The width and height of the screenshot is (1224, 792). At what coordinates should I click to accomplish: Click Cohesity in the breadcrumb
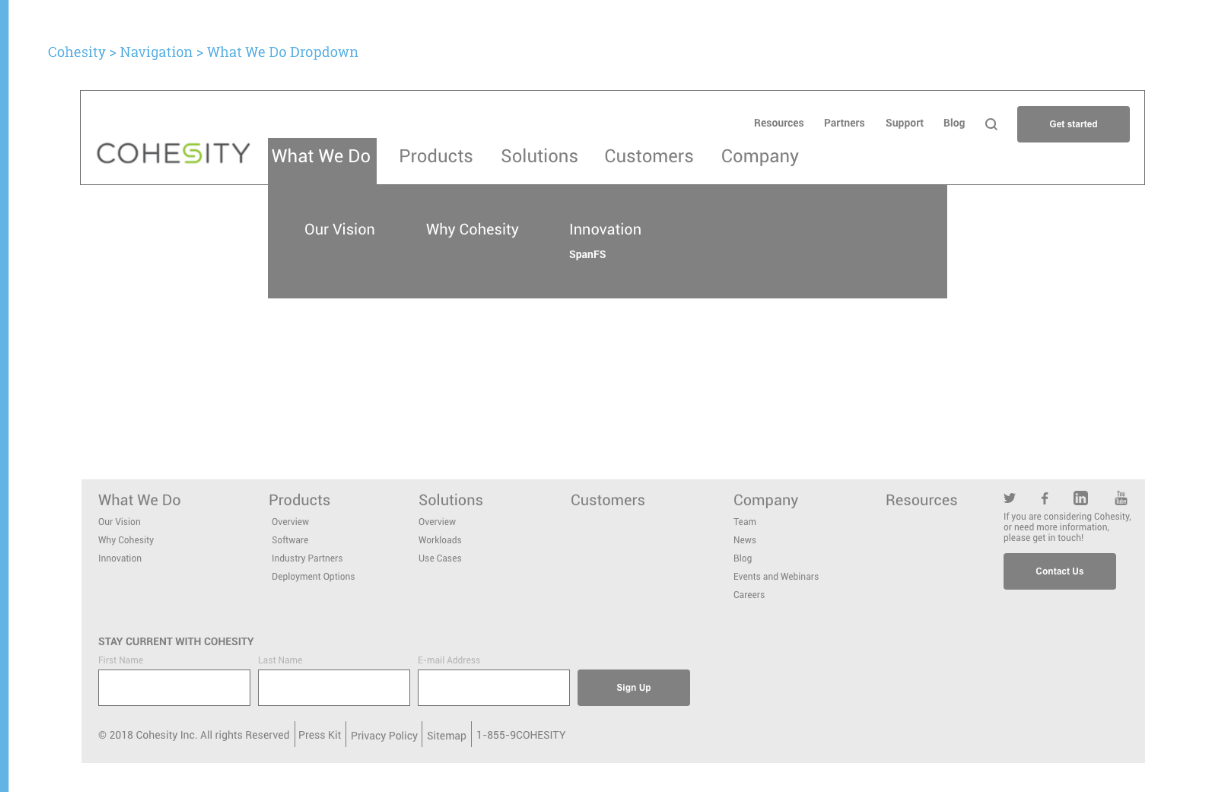coord(77,52)
